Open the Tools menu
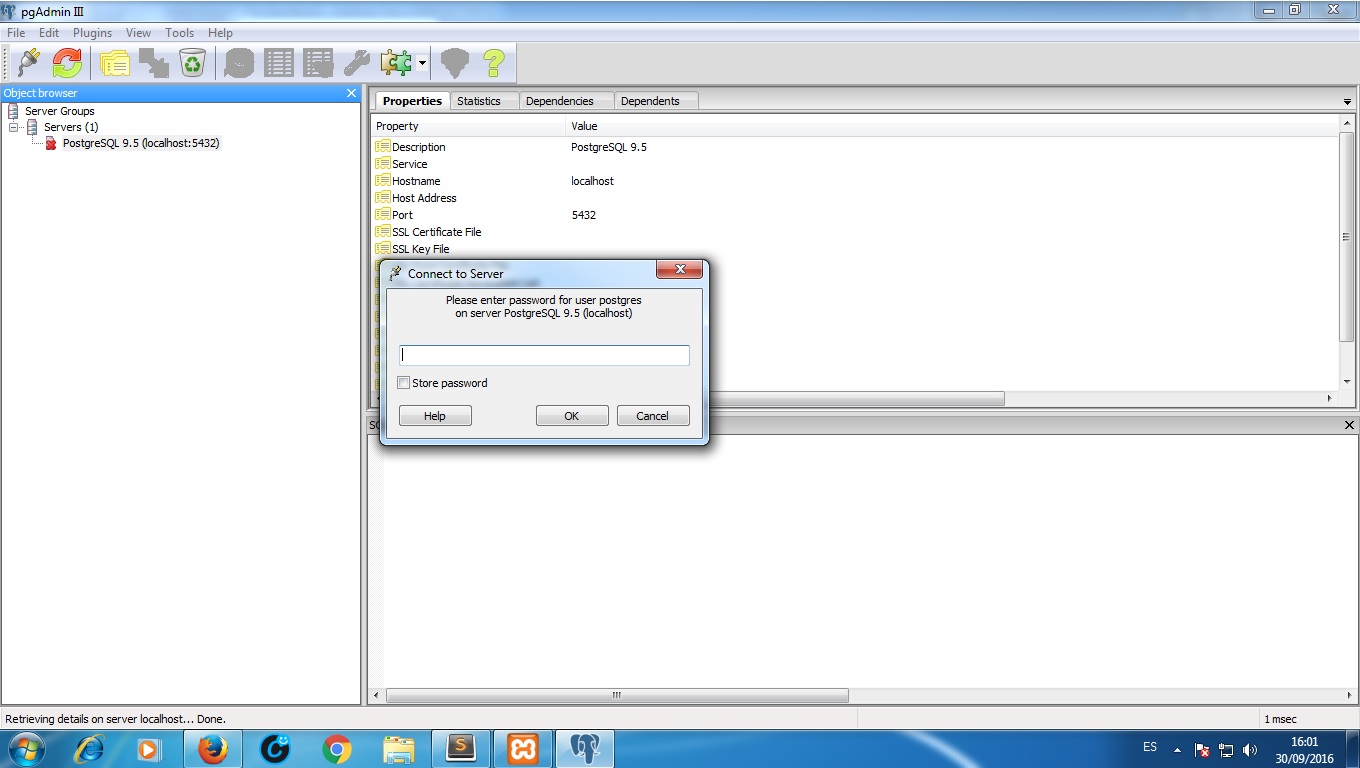The width and height of the screenshot is (1360, 768). [180, 33]
